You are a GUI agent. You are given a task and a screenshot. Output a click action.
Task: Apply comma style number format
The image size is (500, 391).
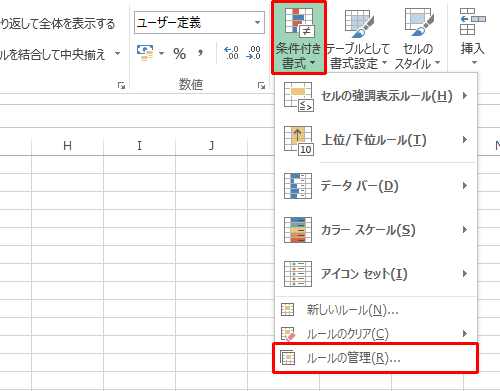click(200, 53)
